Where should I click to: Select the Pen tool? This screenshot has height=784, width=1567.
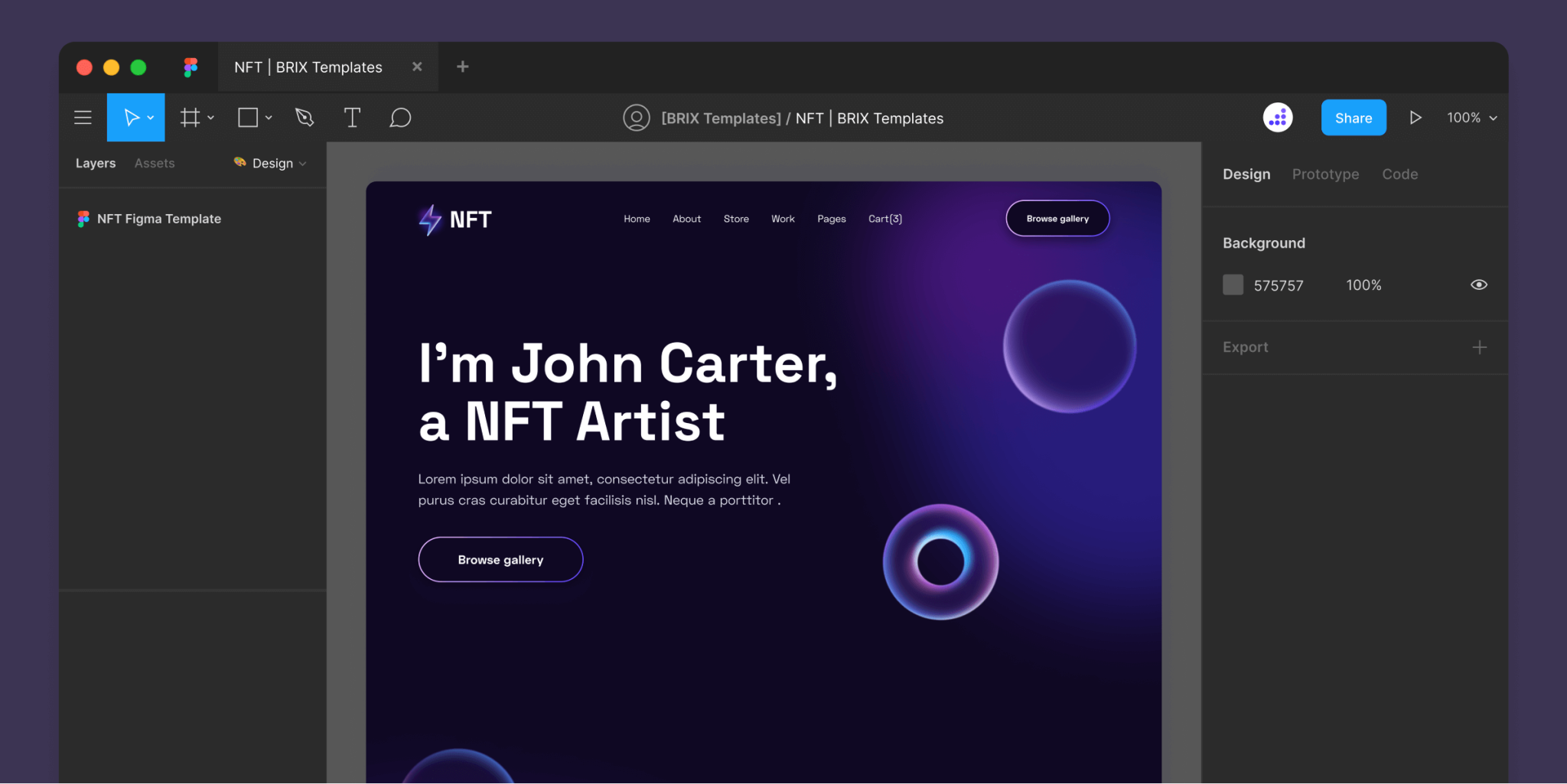(305, 117)
